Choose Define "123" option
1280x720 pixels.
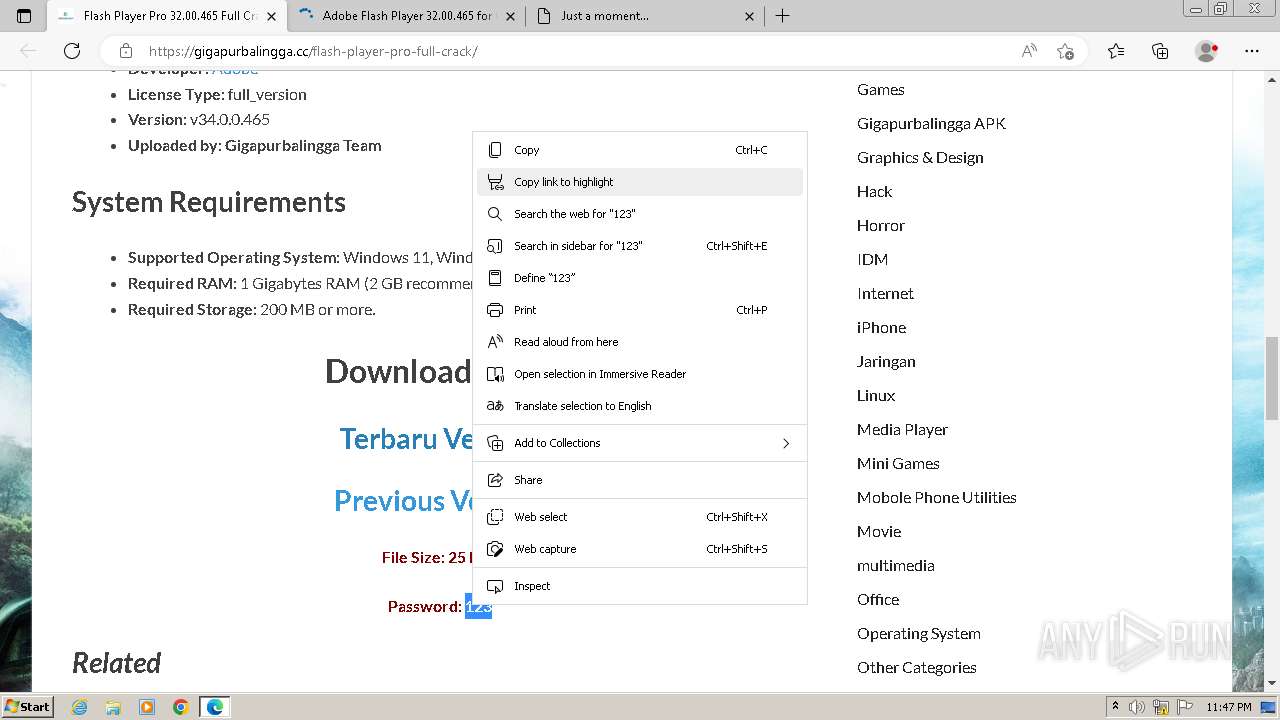[x=640, y=278]
